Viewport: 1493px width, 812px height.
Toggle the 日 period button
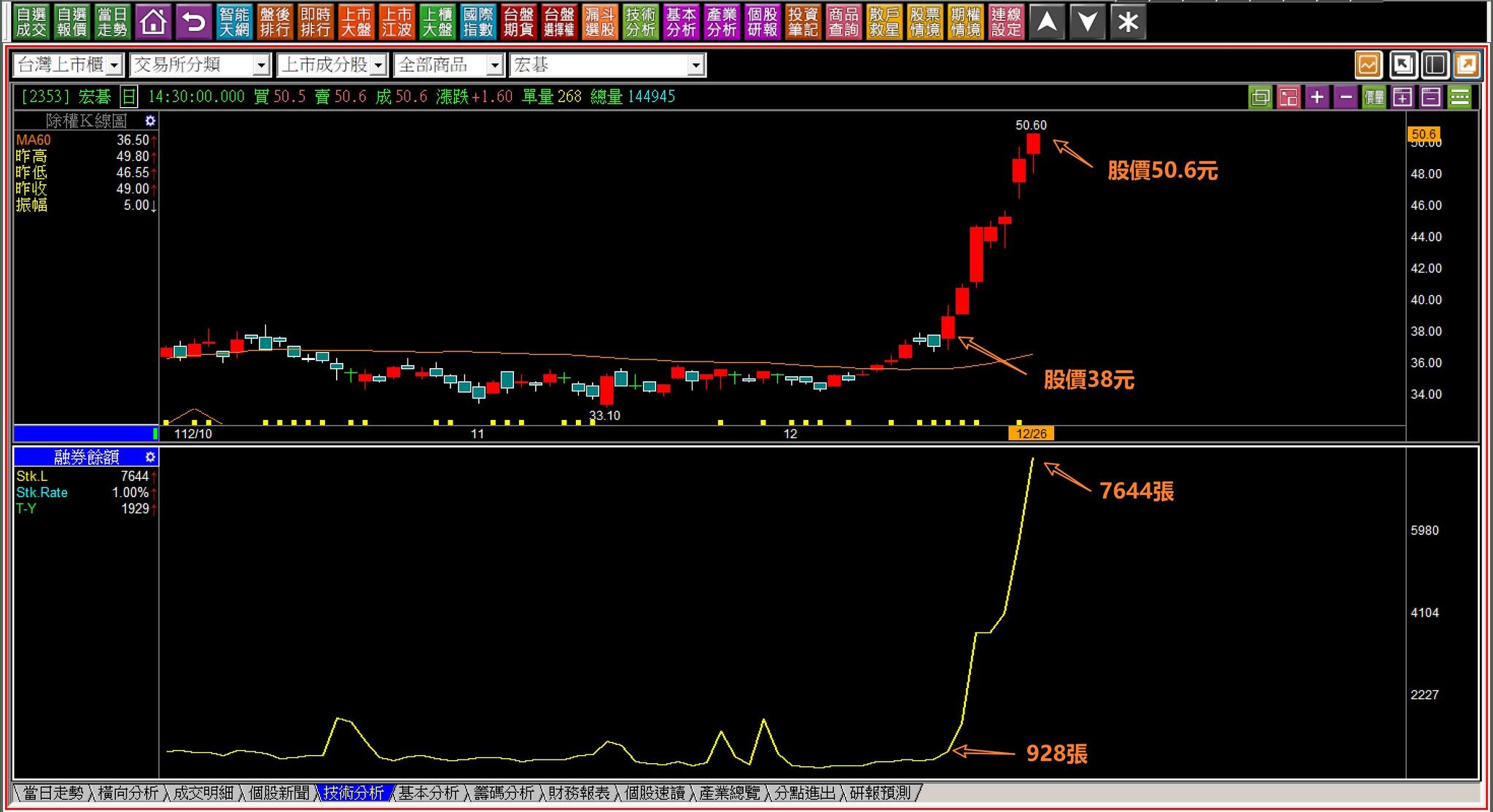128,96
